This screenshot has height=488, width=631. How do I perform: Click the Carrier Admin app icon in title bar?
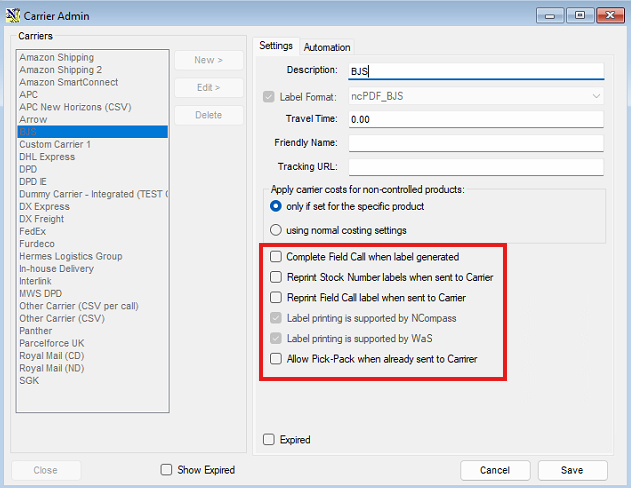pos(13,15)
